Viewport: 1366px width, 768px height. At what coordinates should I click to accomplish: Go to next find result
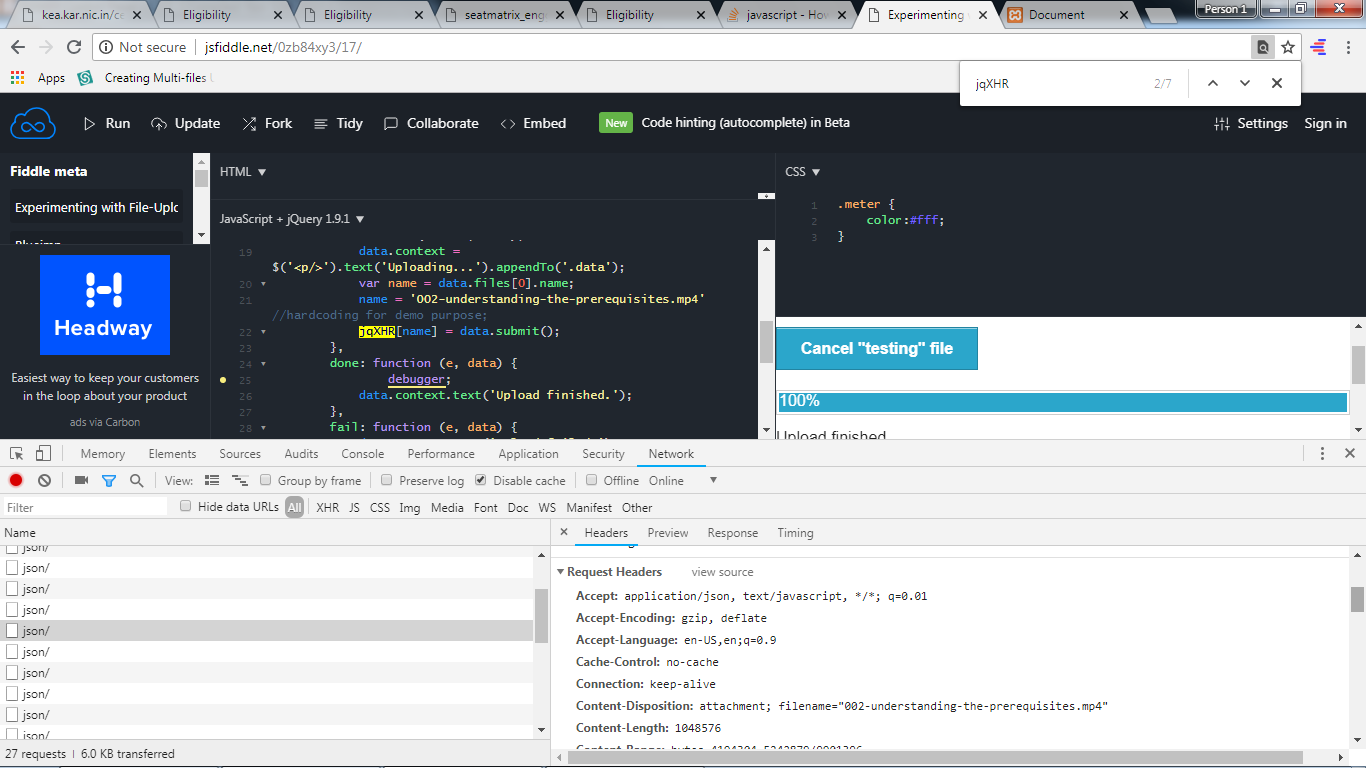[x=1245, y=83]
